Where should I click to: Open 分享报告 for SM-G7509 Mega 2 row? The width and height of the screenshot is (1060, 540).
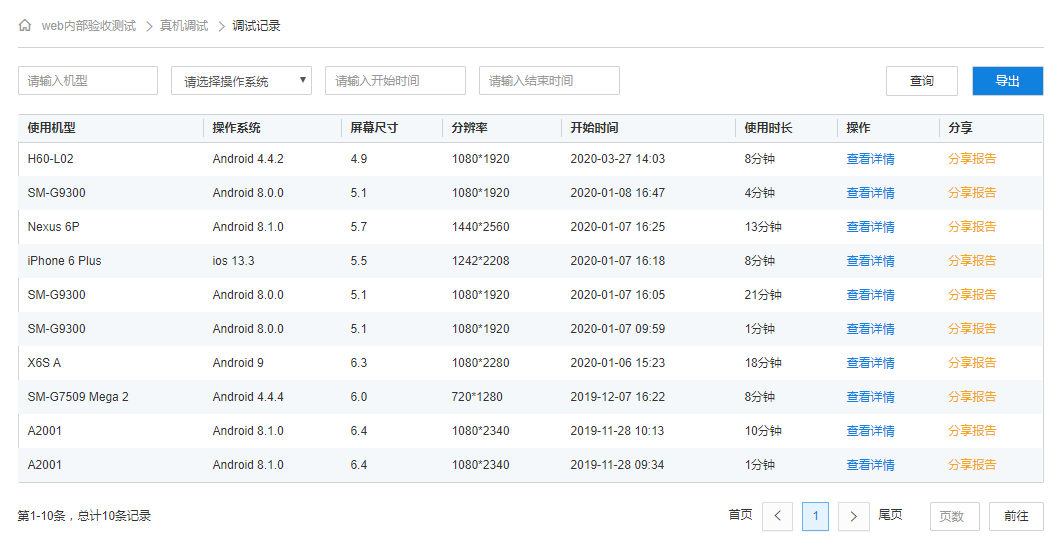[972, 397]
